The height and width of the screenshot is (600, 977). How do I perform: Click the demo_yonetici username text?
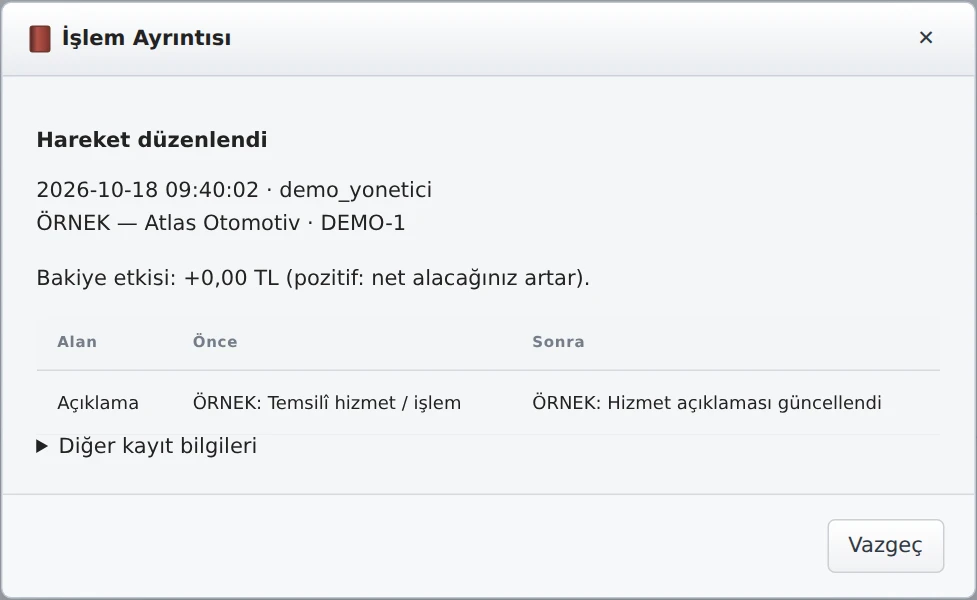tap(356, 189)
